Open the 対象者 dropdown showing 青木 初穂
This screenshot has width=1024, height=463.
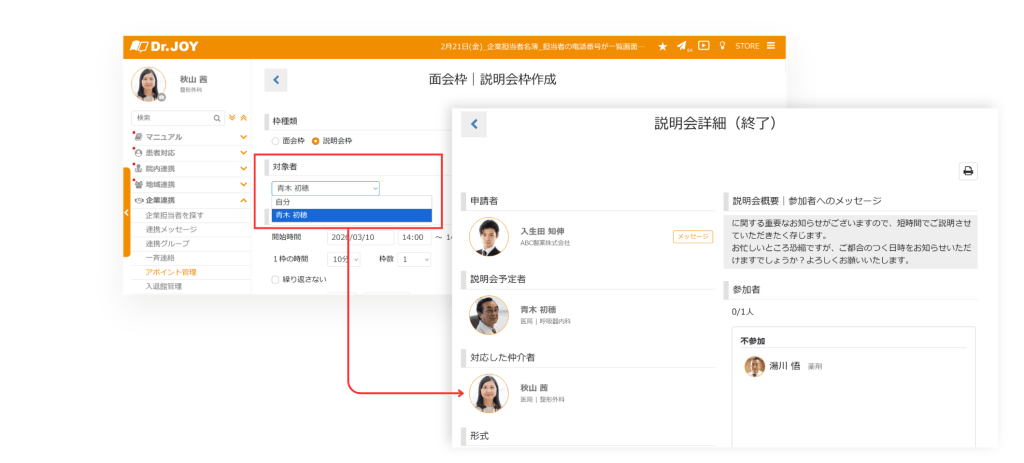point(325,187)
